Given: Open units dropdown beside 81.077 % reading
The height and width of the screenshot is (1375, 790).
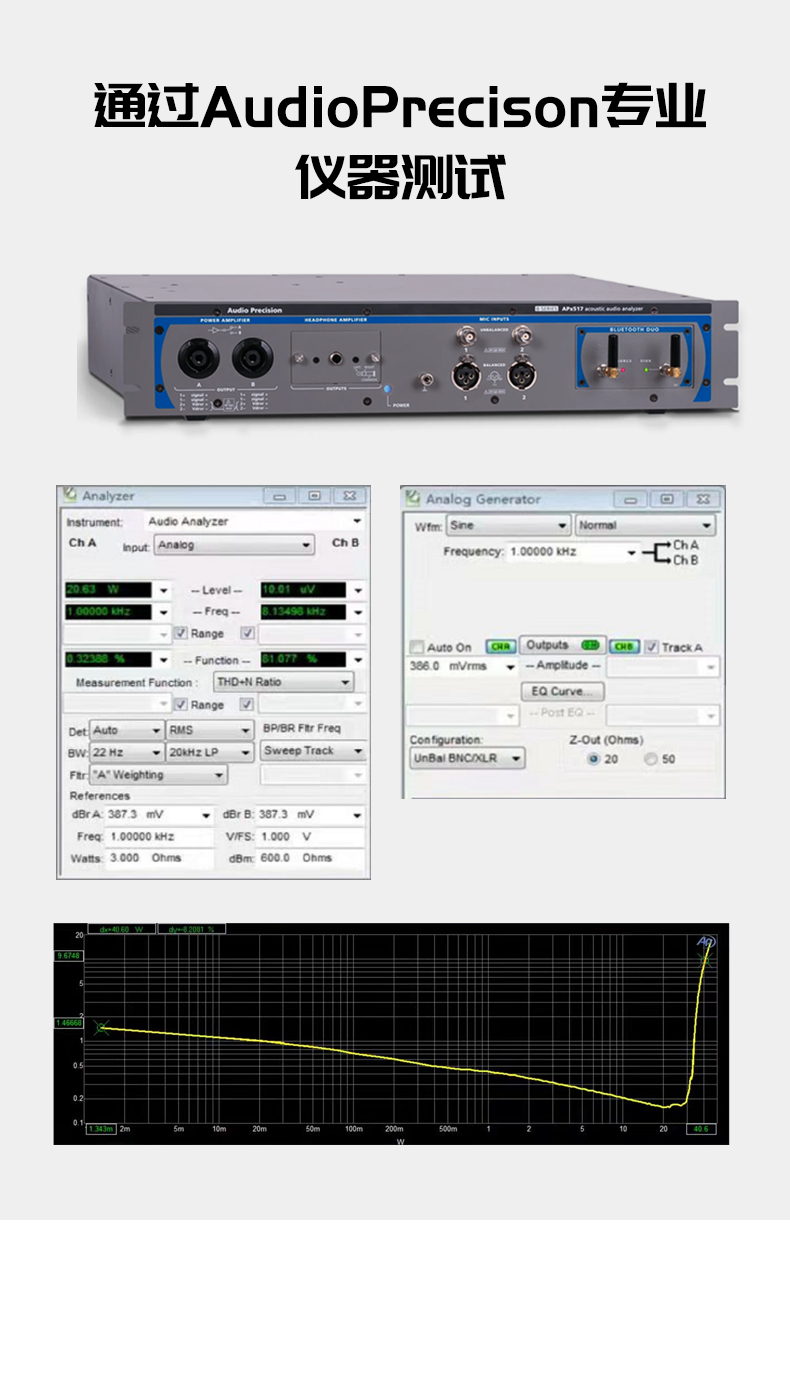Looking at the screenshot, I should [358, 660].
